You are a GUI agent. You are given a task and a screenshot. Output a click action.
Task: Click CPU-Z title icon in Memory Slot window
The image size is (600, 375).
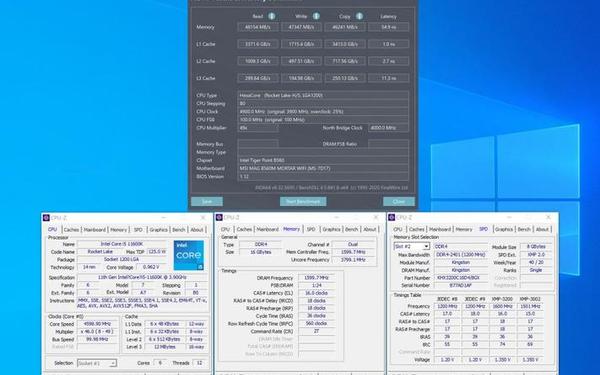391,217
